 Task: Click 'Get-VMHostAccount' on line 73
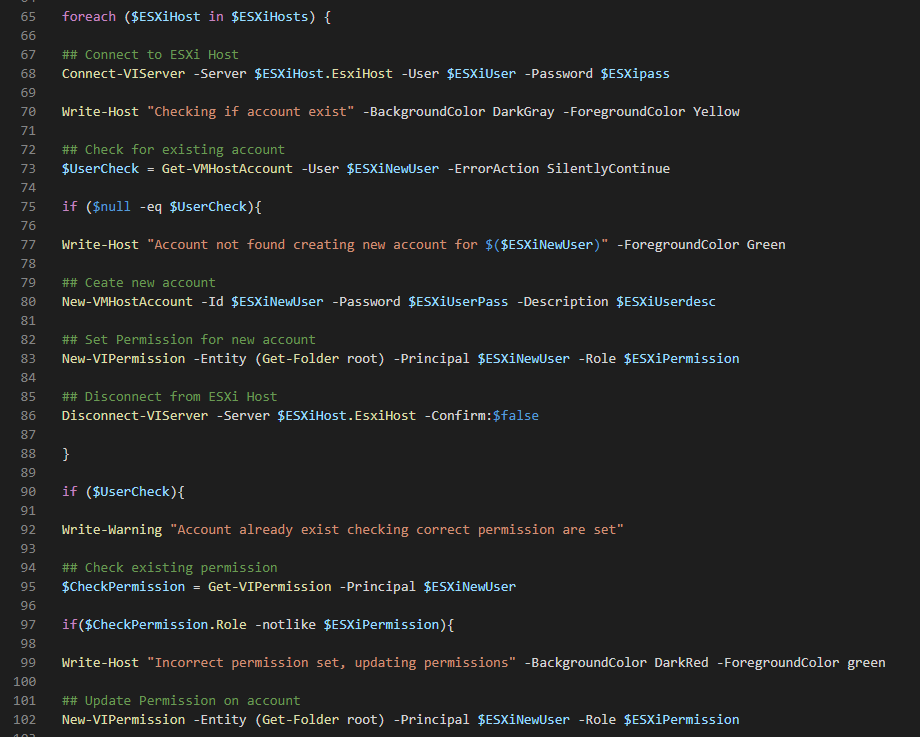coord(227,169)
